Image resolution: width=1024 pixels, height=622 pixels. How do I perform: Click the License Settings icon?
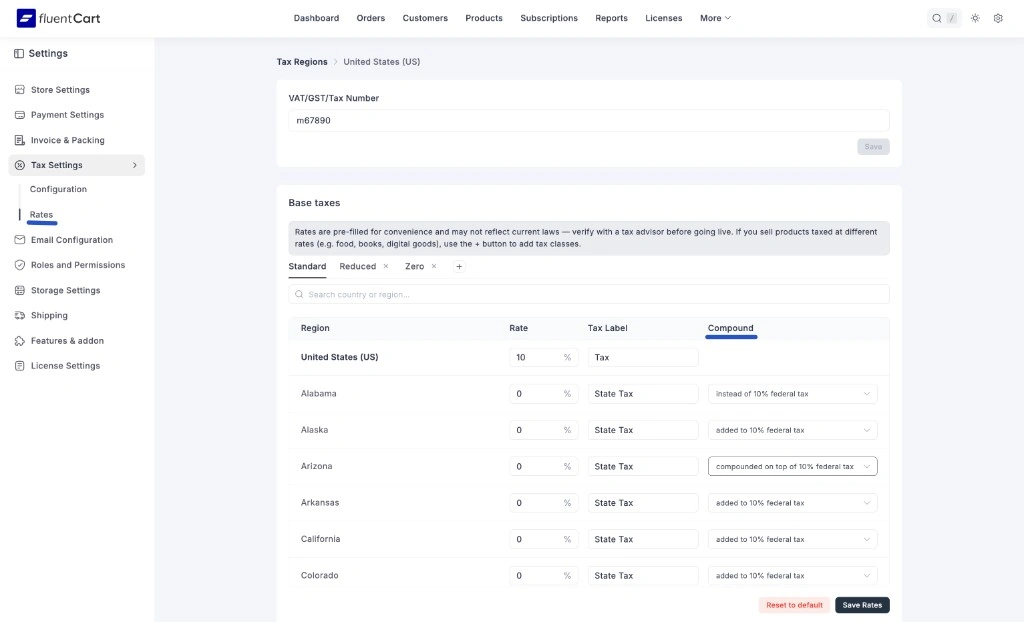(20, 366)
